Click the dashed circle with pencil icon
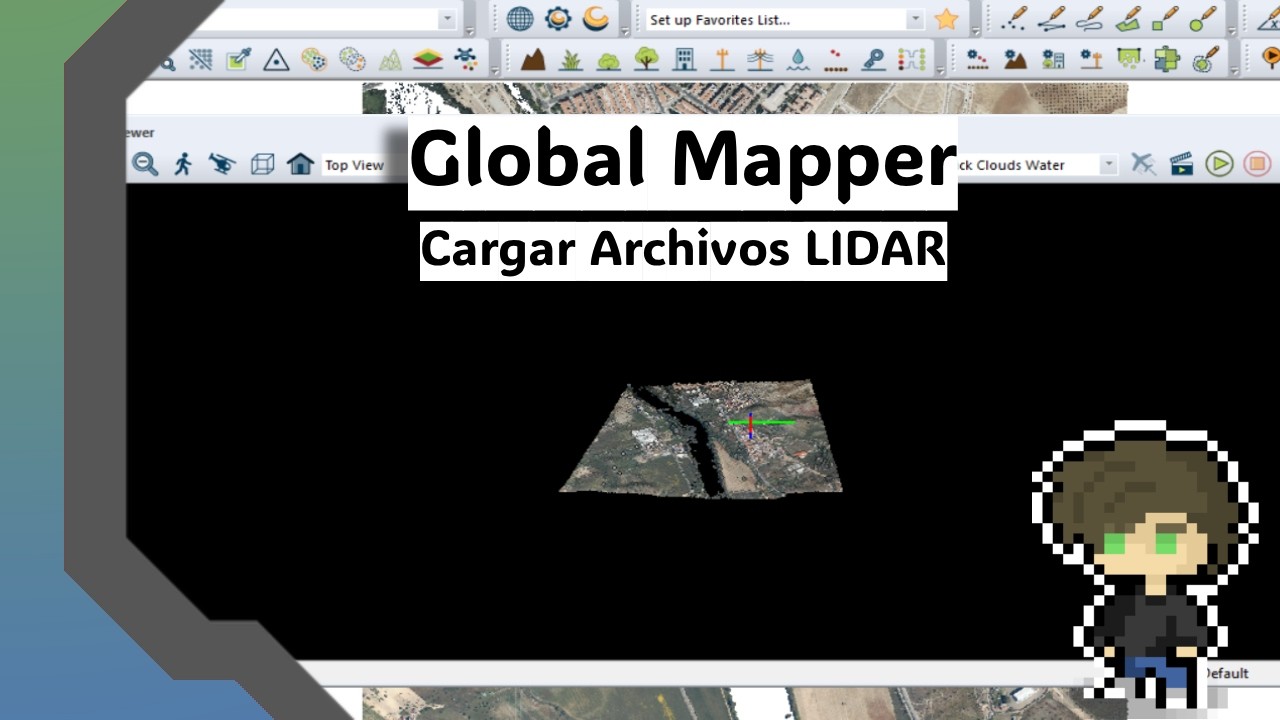Viewport: 1280px width, 720px height. [x=1205, y=59]
